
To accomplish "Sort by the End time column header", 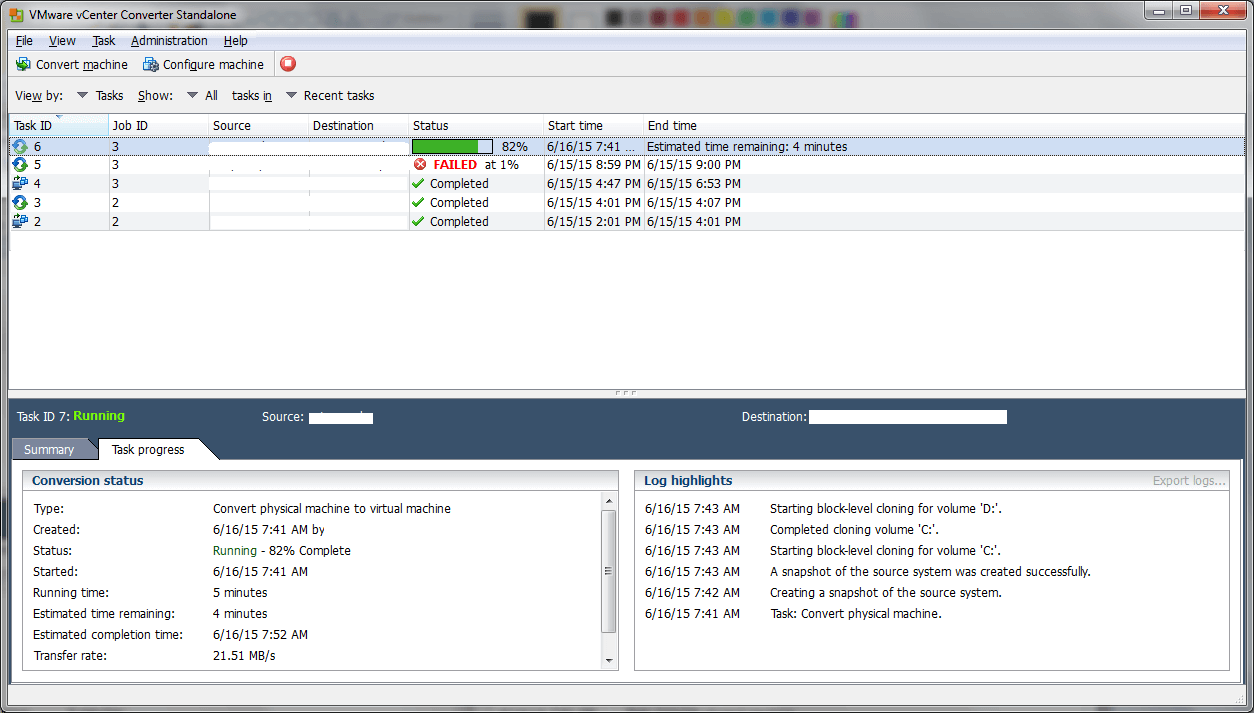I will pos(944,126).
